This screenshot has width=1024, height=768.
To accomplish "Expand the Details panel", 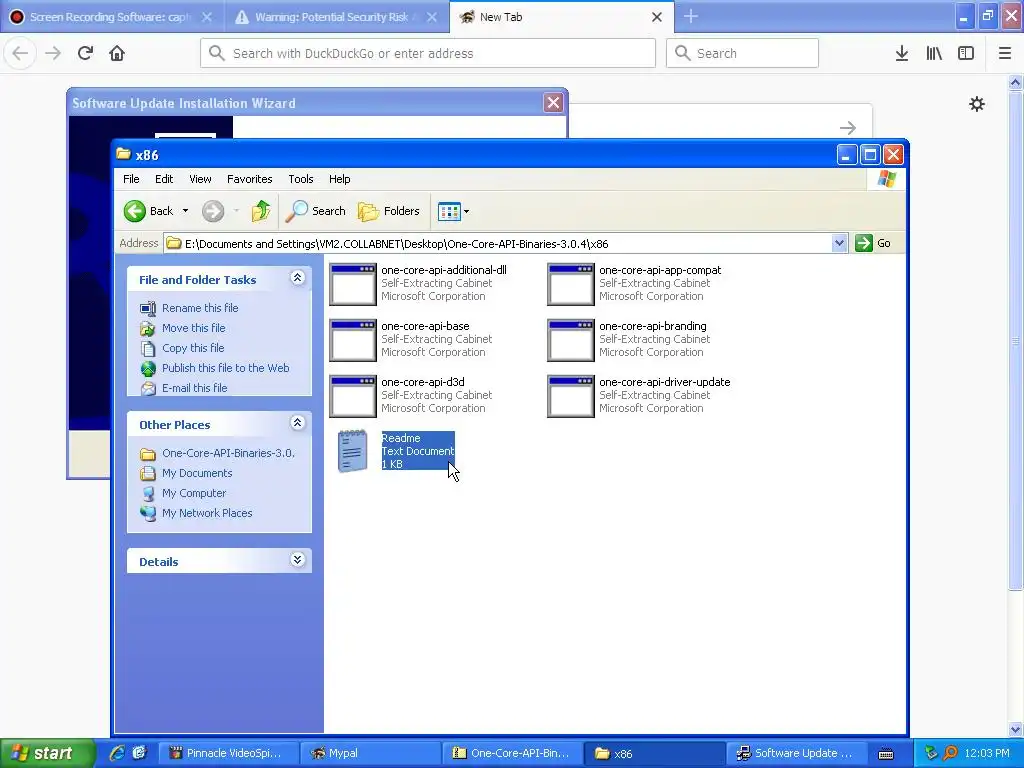I will coord(297,560).
